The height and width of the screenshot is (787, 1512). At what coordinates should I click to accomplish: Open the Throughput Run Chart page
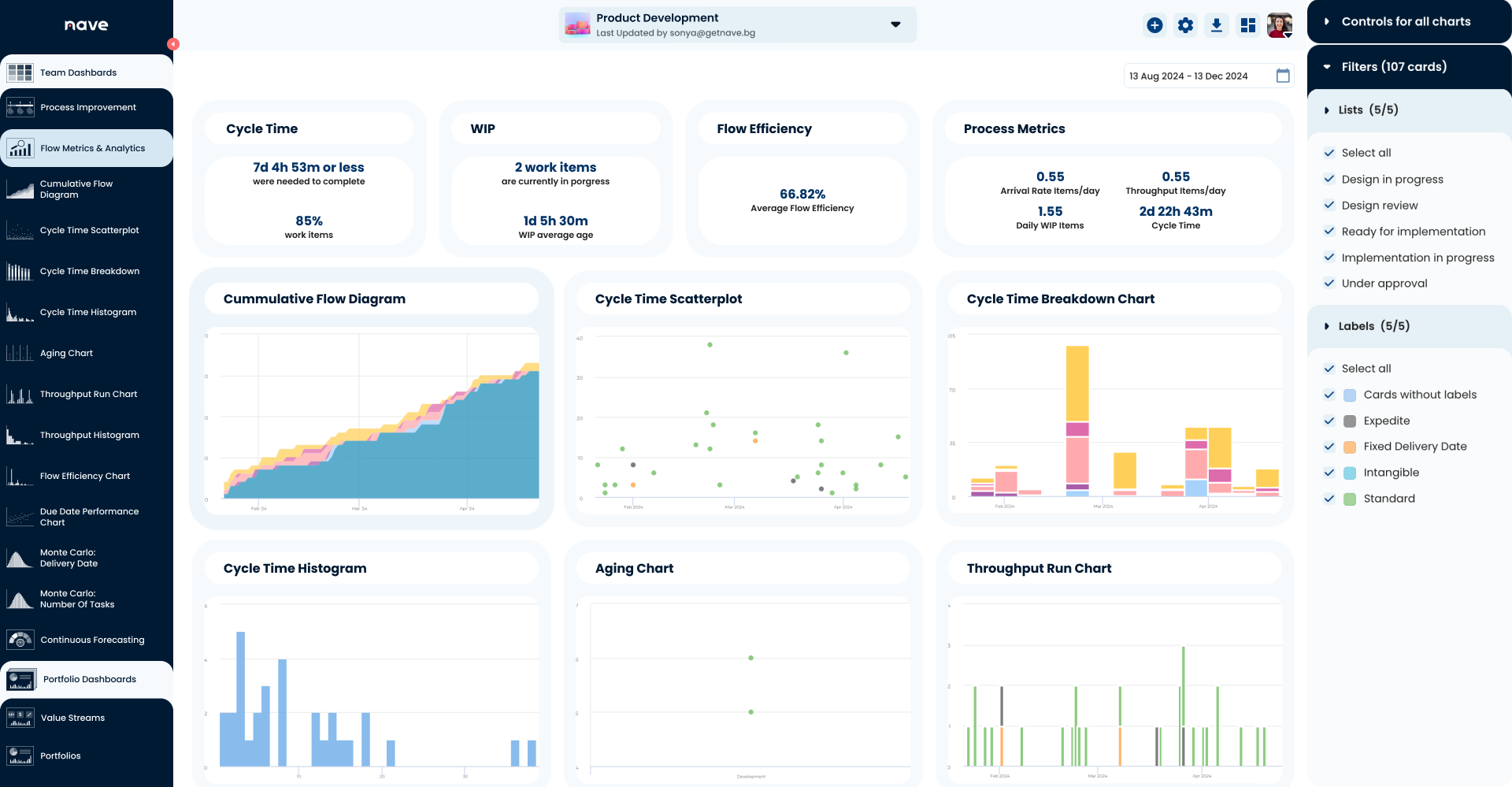click(88, 393)
